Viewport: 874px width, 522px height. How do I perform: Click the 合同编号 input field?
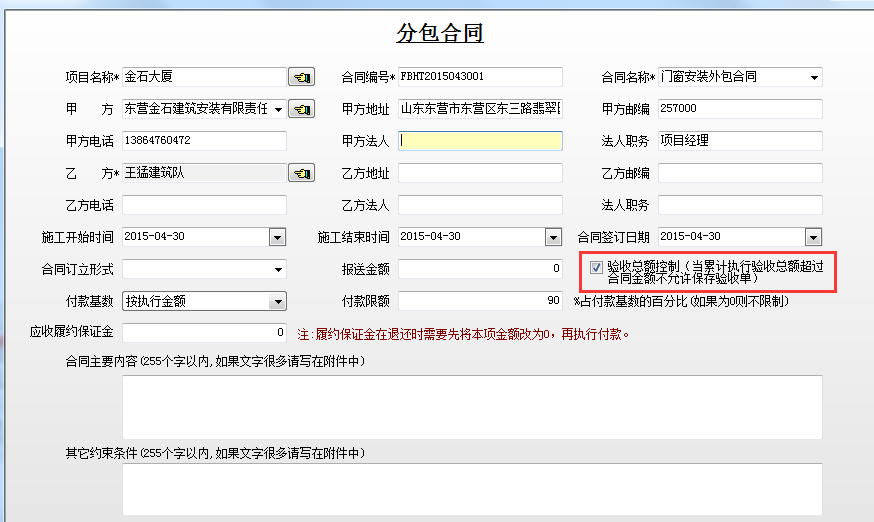pyautogui.click(x=479, y=77)
